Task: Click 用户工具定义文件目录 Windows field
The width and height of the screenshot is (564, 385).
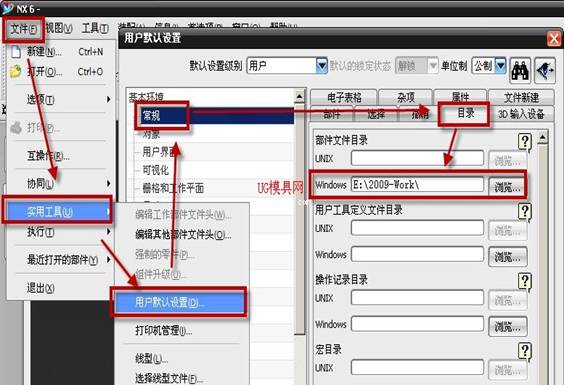Action: click(x=417, y=254)
